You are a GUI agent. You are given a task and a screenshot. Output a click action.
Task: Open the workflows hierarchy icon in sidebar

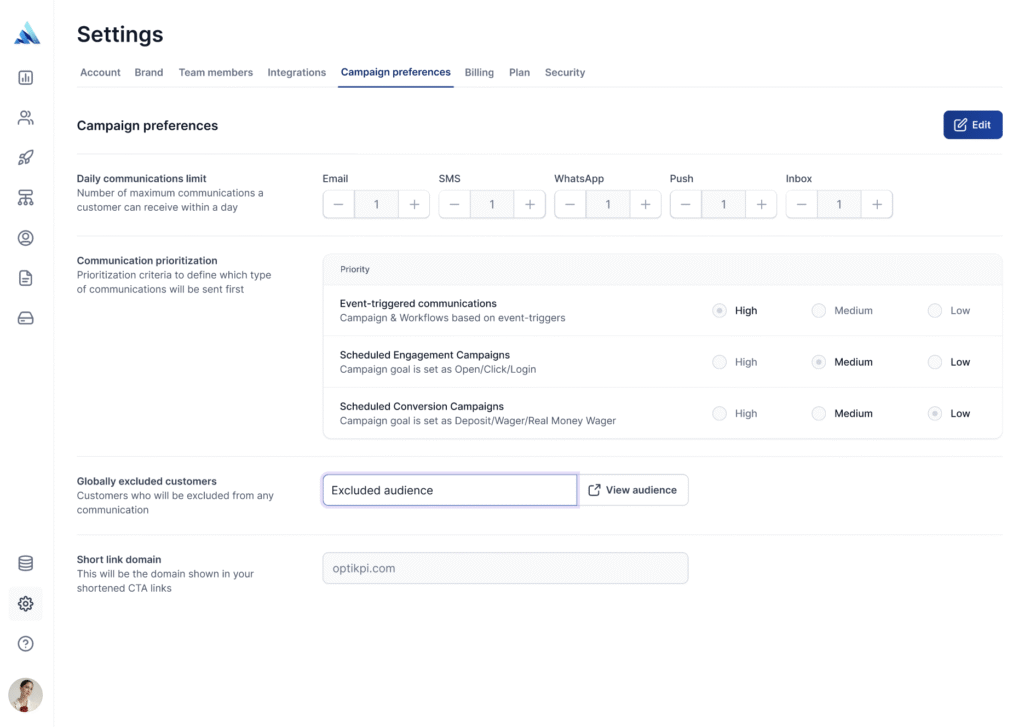click(x=25, y=198)
